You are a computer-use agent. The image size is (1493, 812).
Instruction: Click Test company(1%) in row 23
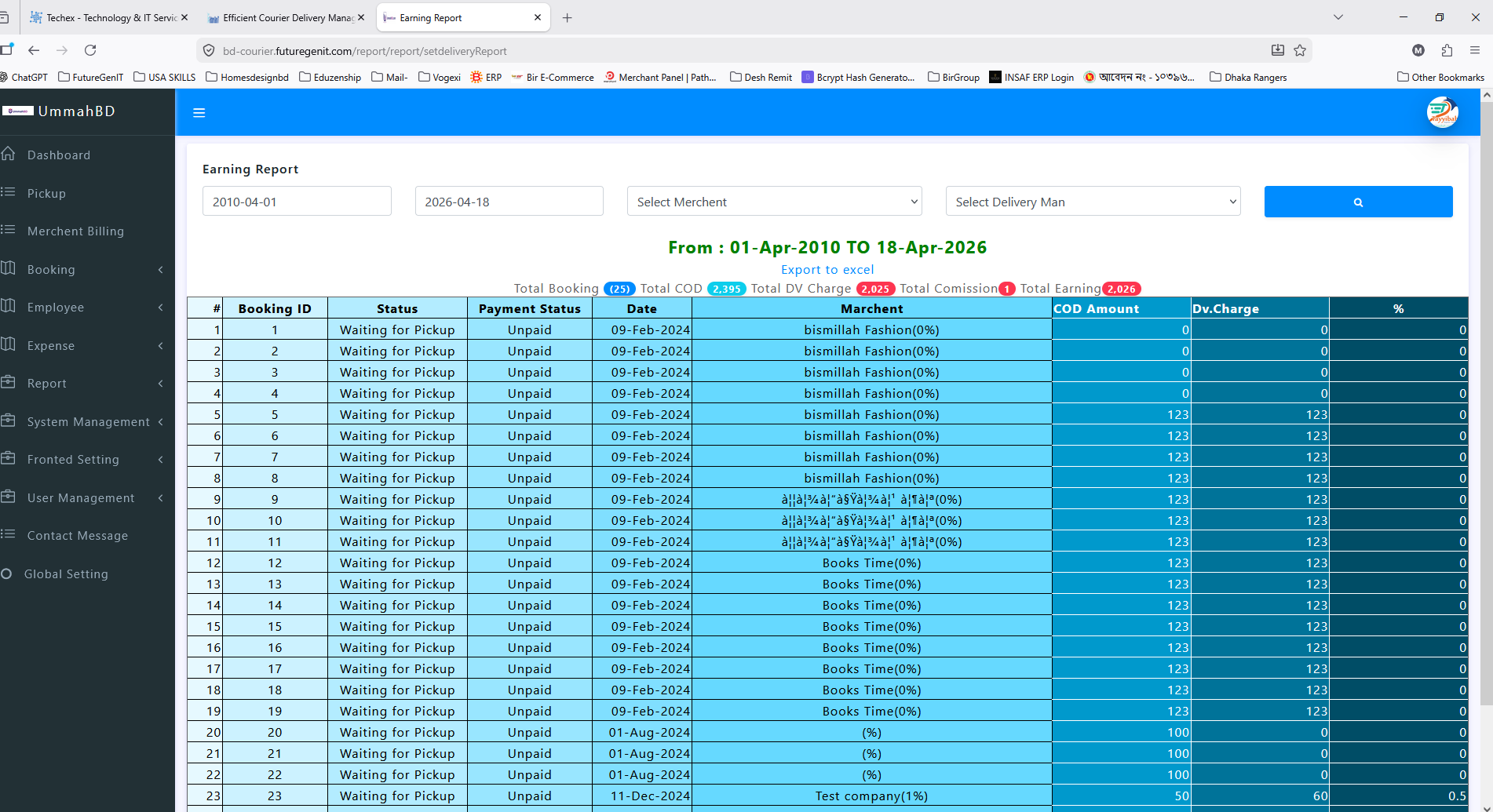(871, 796)
